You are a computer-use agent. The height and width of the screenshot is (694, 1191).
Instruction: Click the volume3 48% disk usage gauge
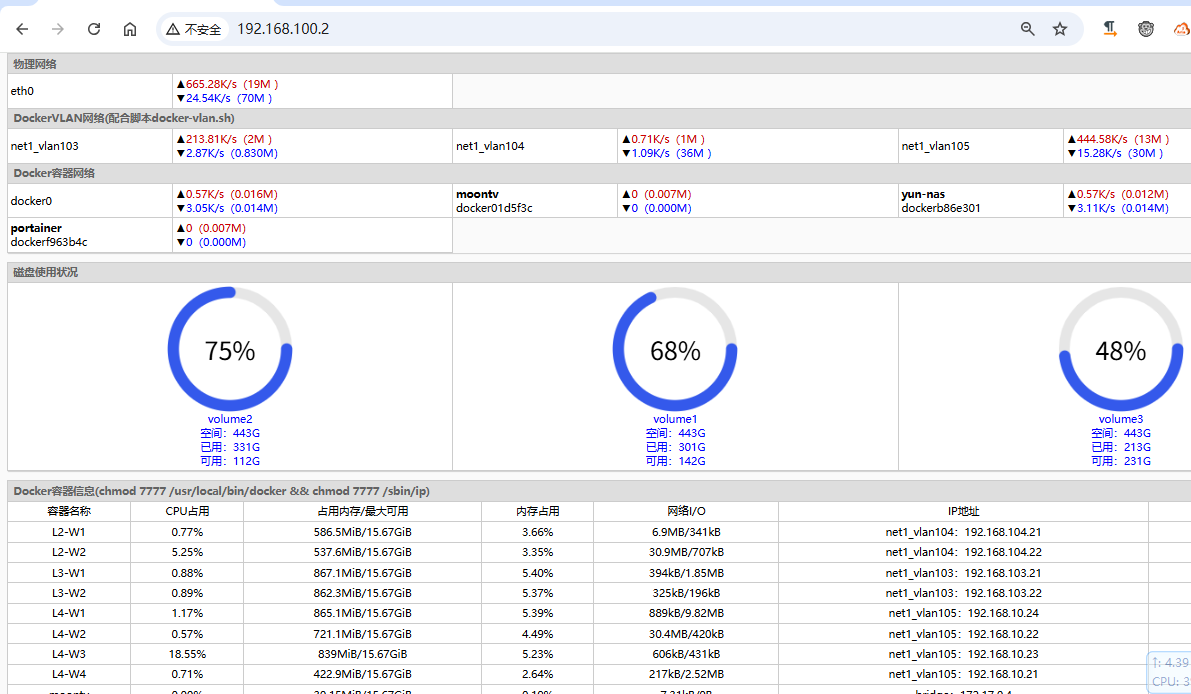(1120, 350)
